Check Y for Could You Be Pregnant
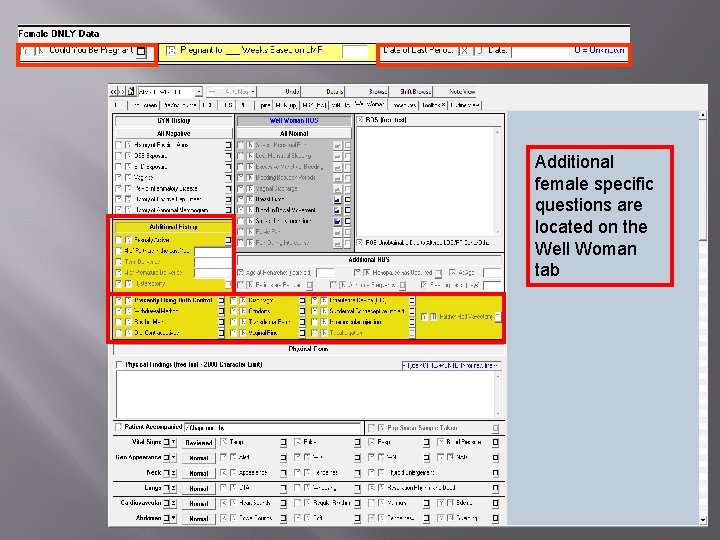The width and height of the screenshot is (720, 540). pyautogui.click(x=26, y=51)
